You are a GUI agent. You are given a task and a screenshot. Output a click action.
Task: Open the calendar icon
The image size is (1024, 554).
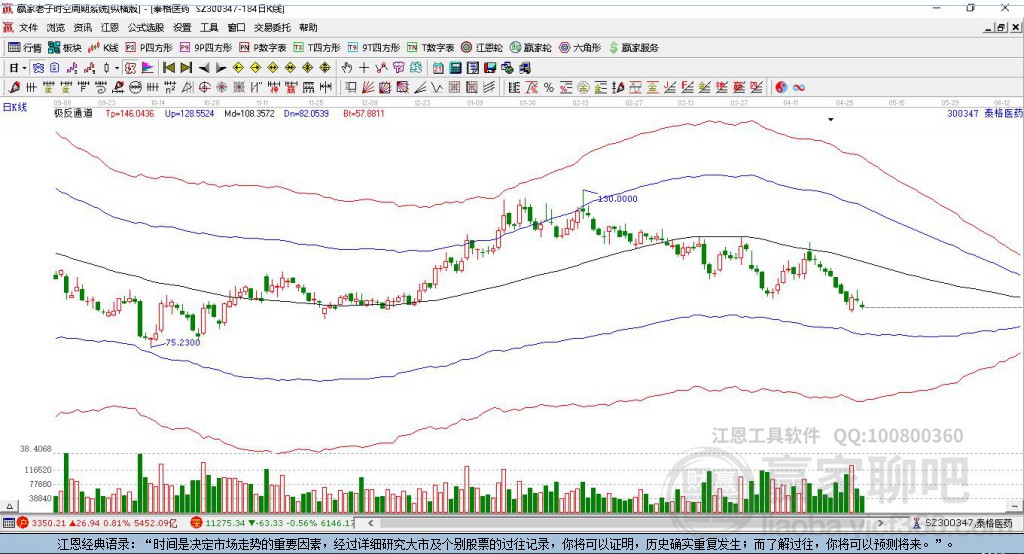[438, 67]
